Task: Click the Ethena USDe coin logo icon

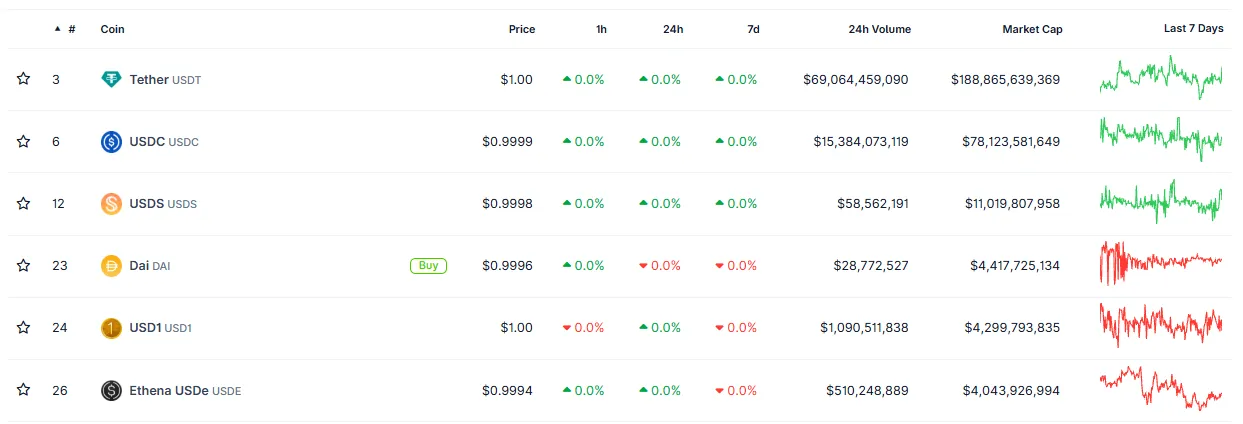Action: tap(111, 390)
